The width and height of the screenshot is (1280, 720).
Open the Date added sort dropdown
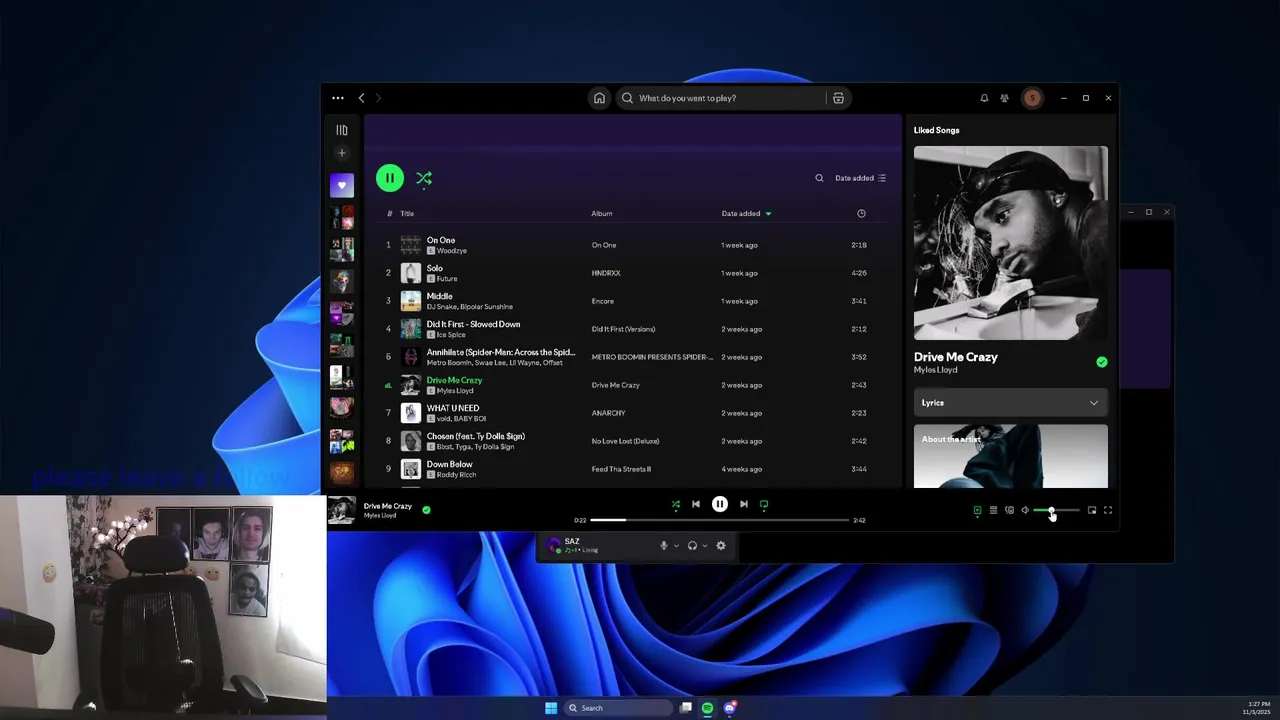click(x=860, y=178)
